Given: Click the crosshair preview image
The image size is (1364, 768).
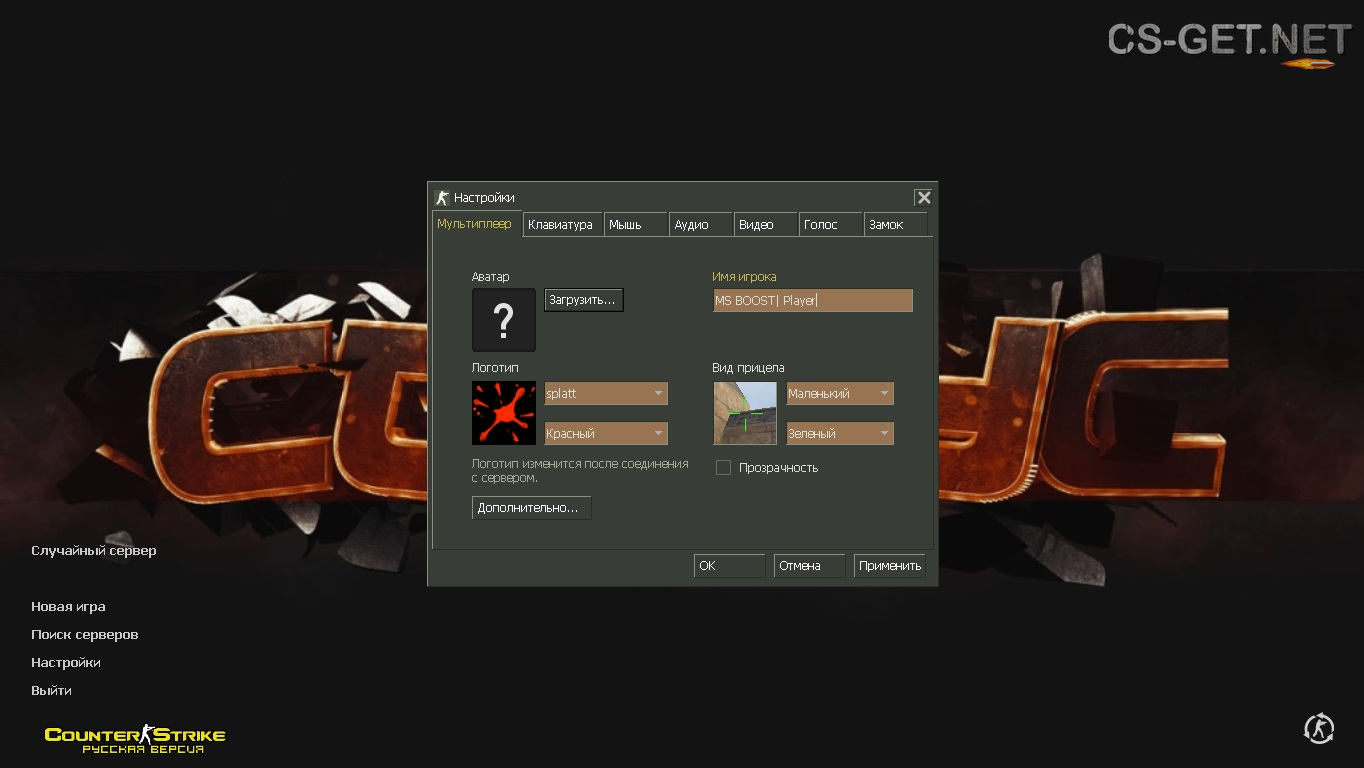Looking at the screenshot, I should (x=745, y=413).
